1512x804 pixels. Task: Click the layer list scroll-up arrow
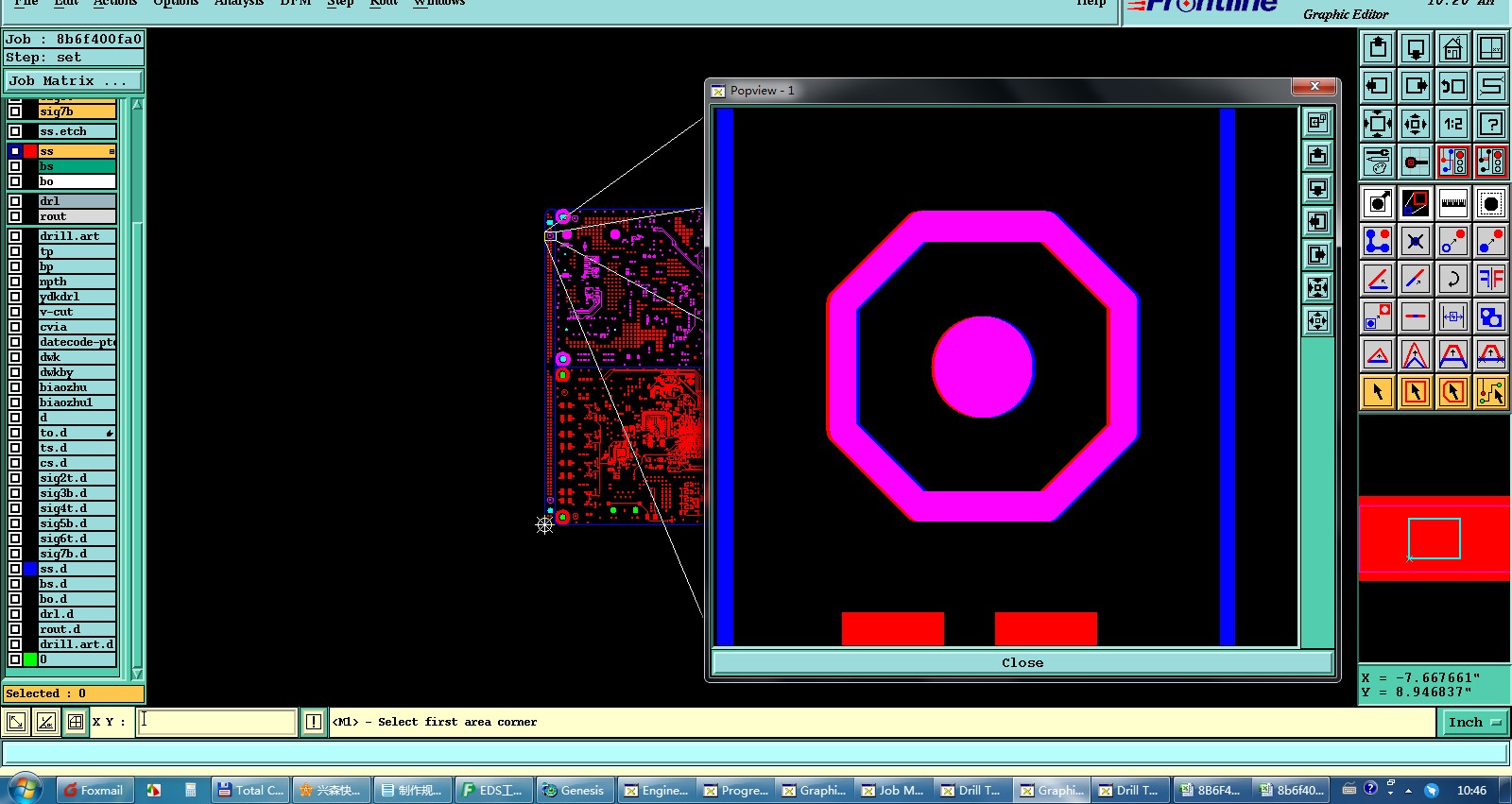point(137,104)
